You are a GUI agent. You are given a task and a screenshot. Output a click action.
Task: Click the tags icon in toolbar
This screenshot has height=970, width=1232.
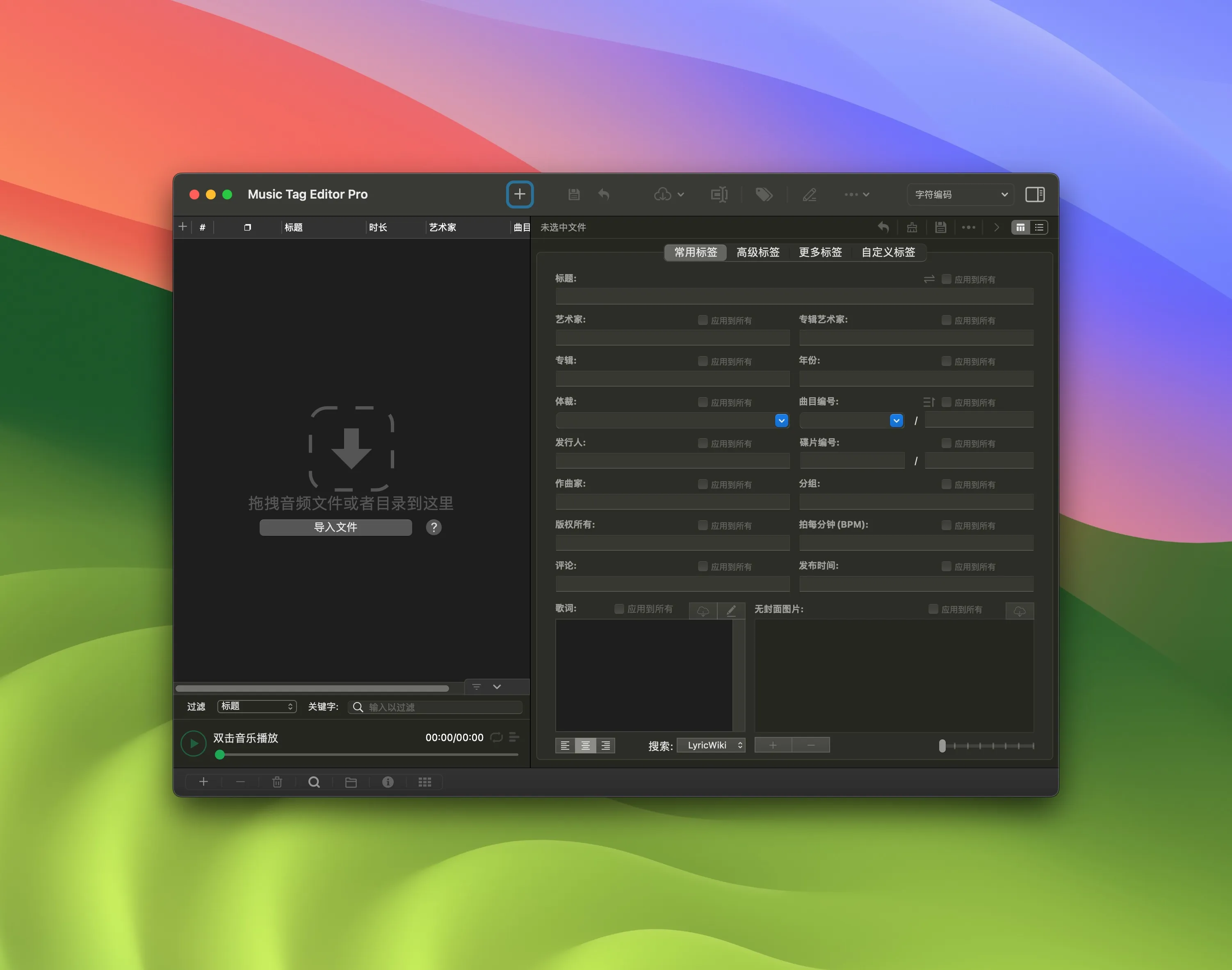[x=764, y=194]
